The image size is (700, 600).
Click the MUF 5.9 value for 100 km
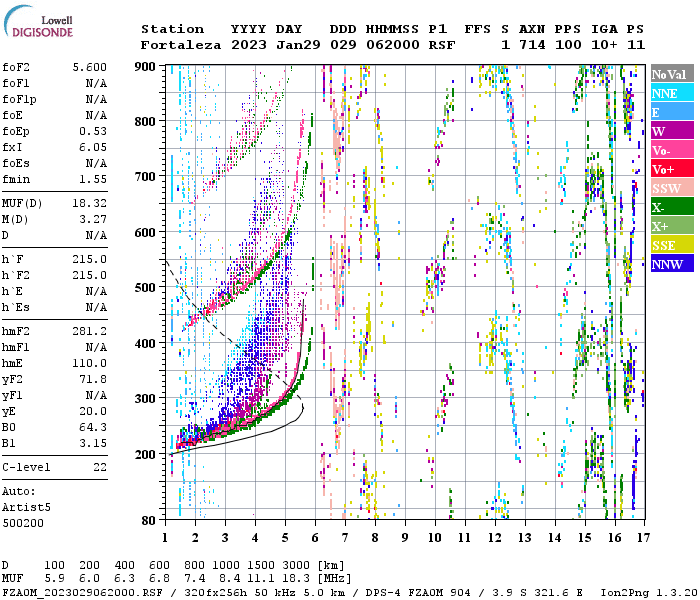(x=54, y=579)
